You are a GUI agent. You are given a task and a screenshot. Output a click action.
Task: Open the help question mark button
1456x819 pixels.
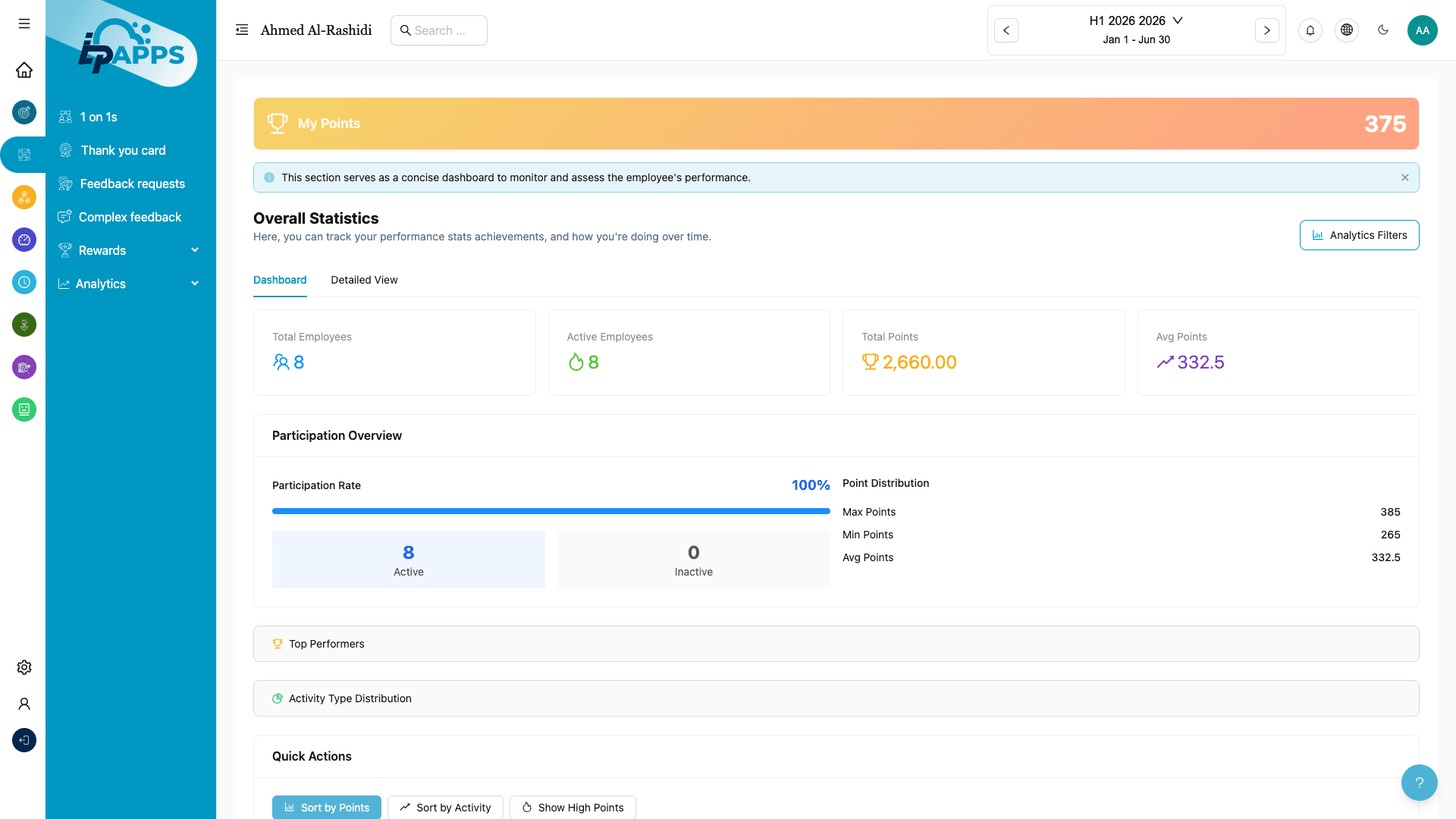1420,783
